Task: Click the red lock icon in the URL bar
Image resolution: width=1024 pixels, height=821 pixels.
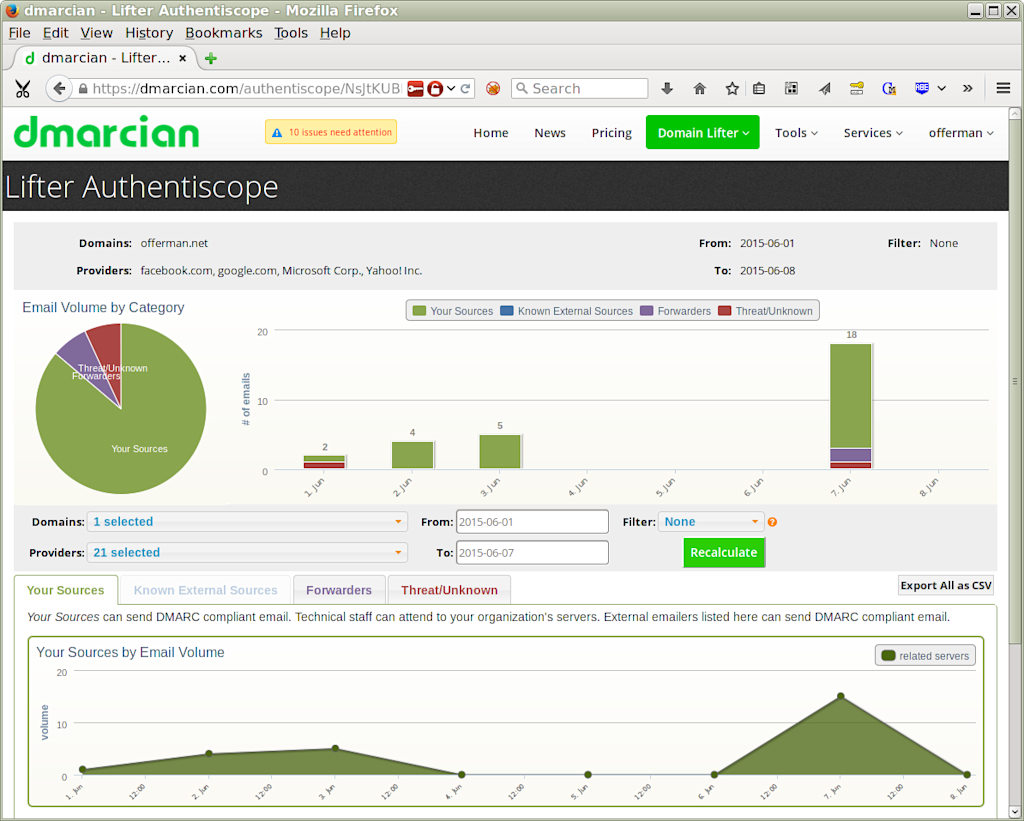Action: click(x=435, y=89)
